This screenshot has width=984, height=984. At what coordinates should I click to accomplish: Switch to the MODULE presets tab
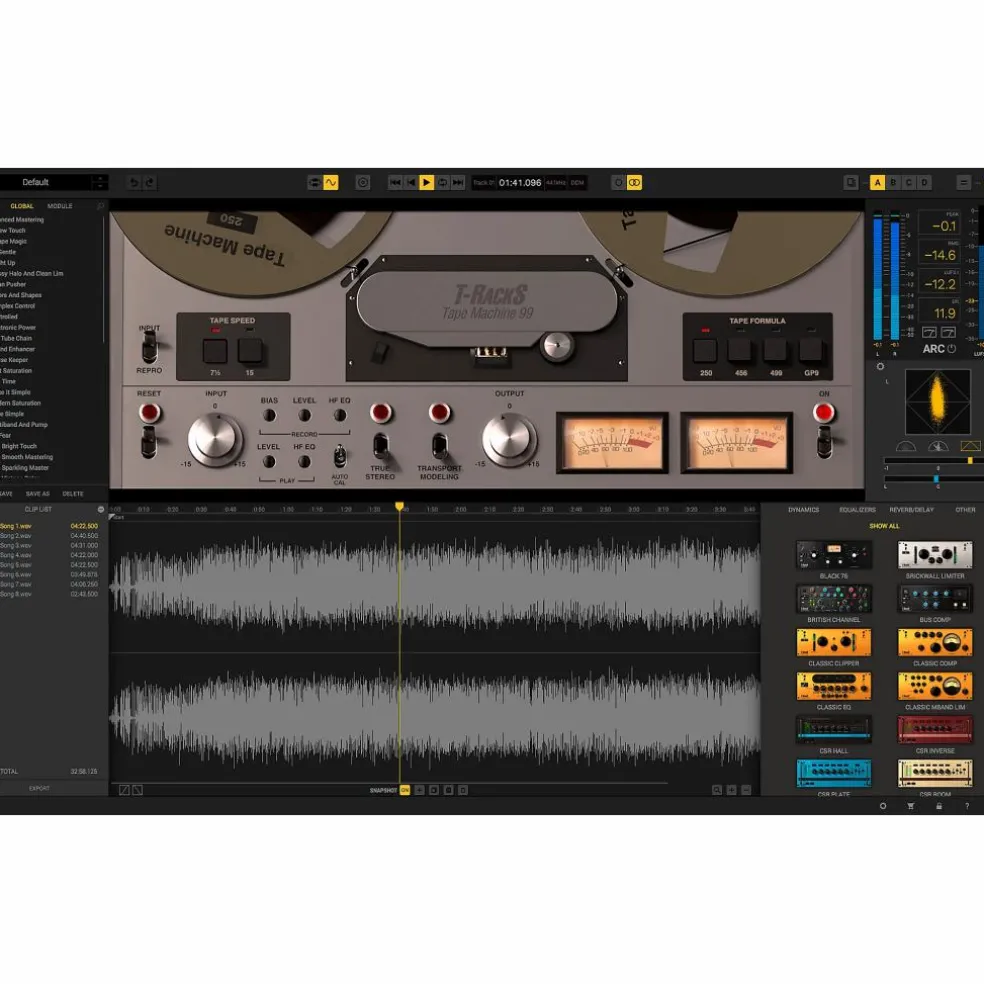point(60,206)
